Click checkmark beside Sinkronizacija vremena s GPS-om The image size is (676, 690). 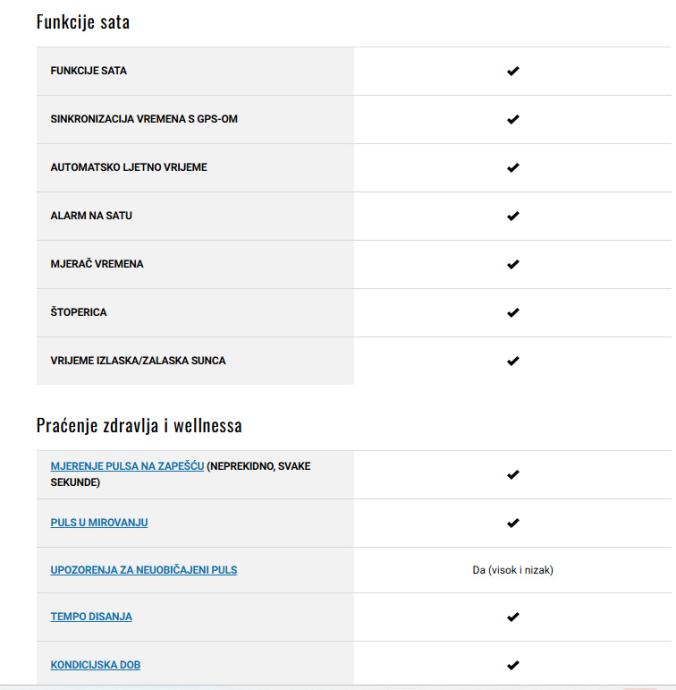click(x=512, y=120)
